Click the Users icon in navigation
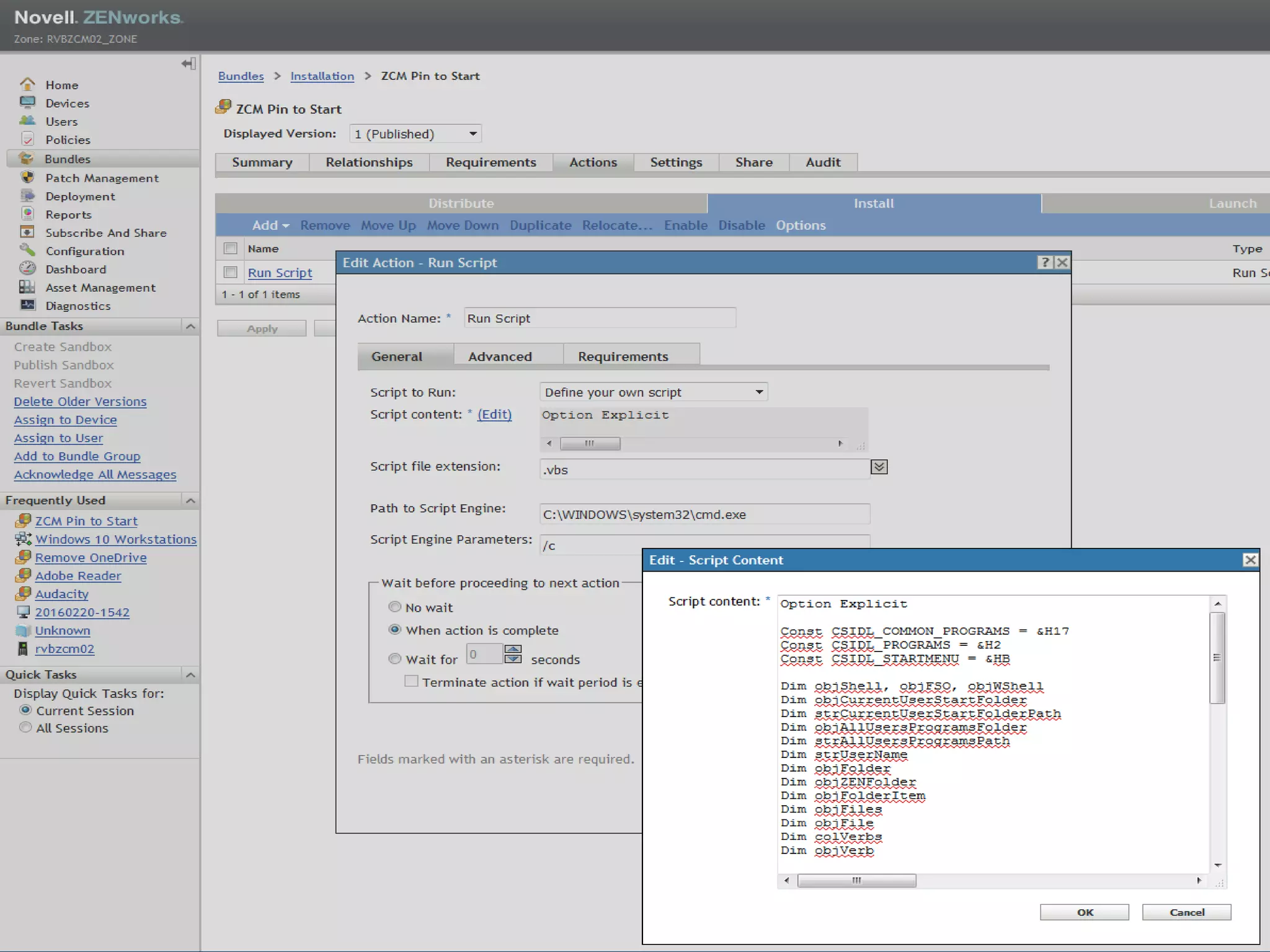This screenshot has width=1270, height=952. [x=27, y=120]
